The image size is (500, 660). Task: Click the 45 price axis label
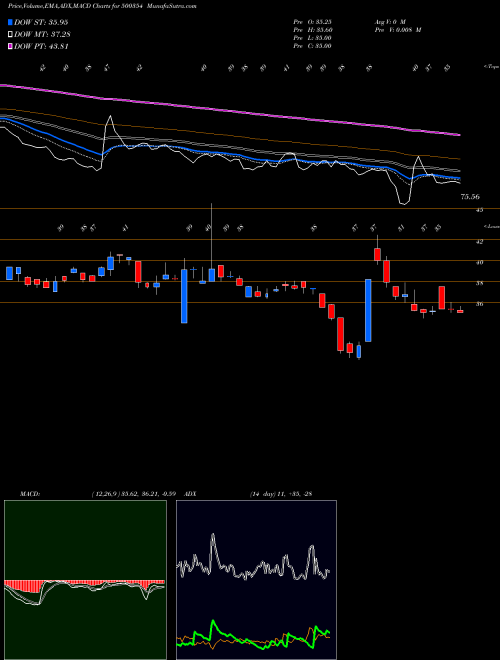pyautogui.click(x=479, y=210)
